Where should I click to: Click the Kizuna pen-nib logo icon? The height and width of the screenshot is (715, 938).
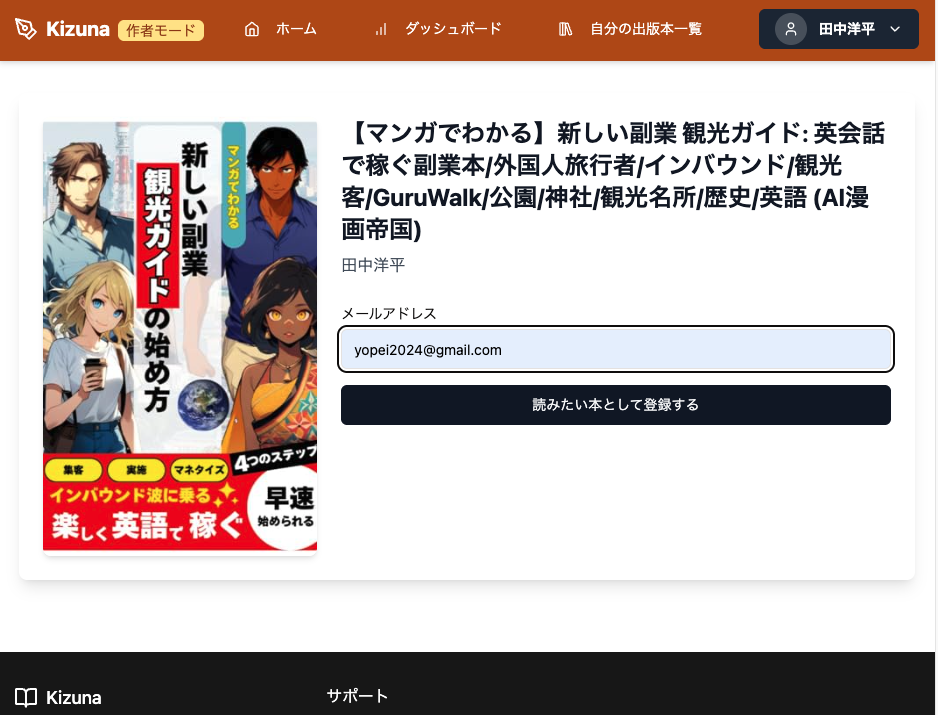[x=26, y=29]
